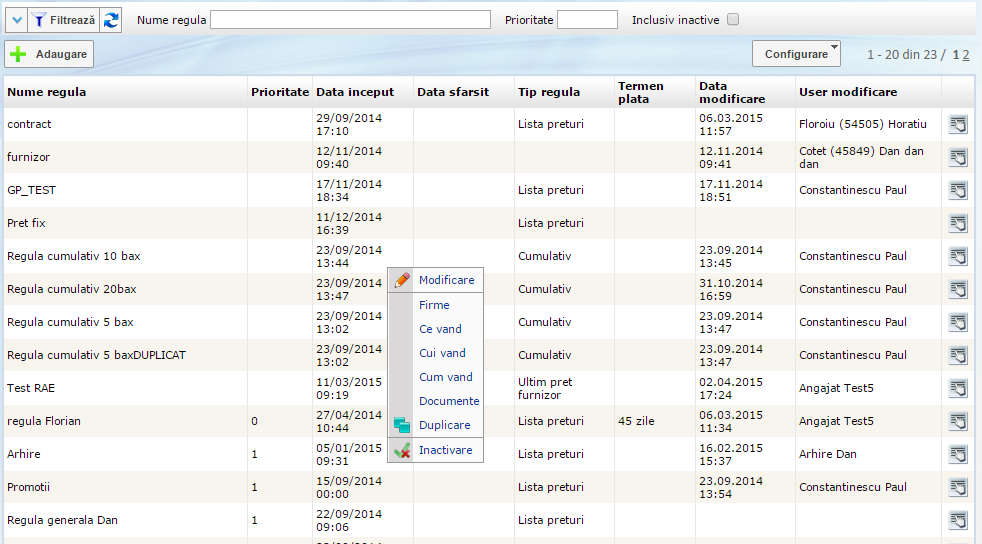Choose Modificare from the context menu
Image resolution: width=982 pixels, height=544 pixels.
pos(446,281)
